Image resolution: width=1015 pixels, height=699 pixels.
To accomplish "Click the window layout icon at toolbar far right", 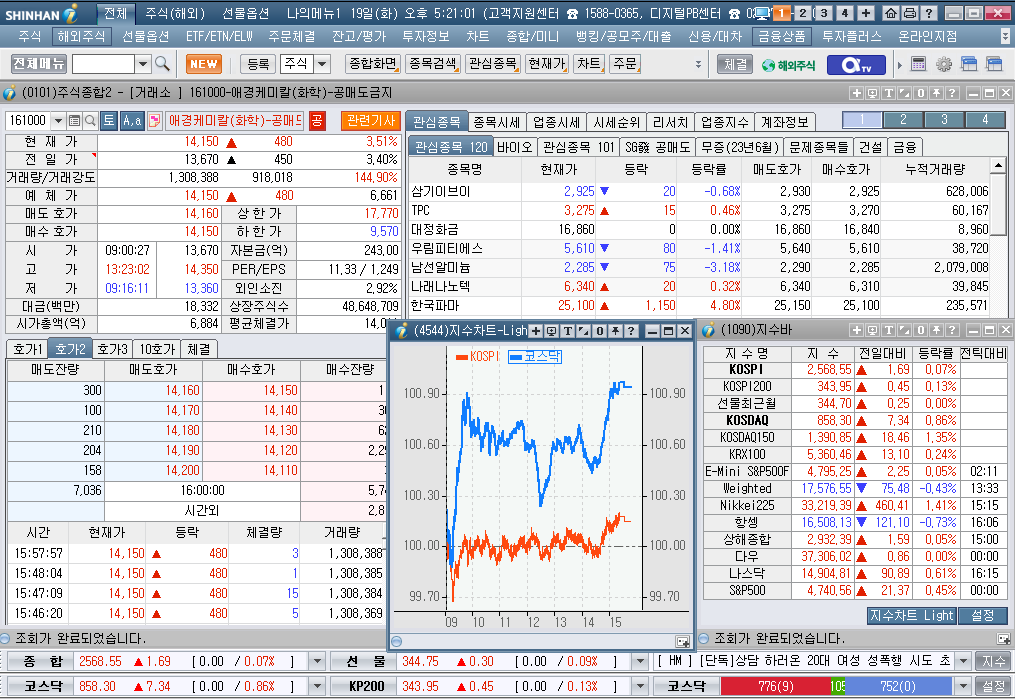I will [994, 64].
